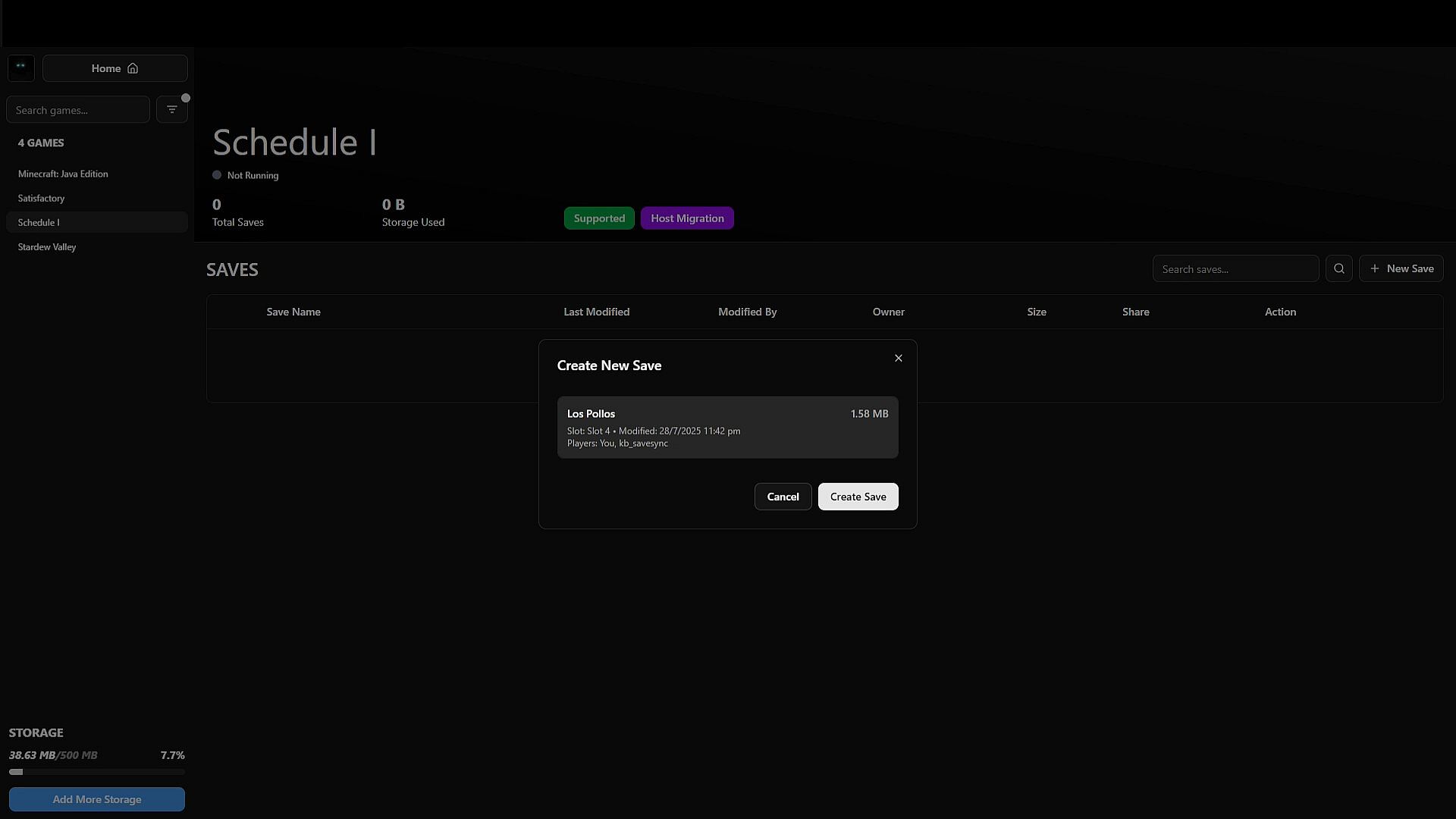Viewport: 1456px width, 819px height.
Task: Click the New Save button
Action: point(1401,268)
